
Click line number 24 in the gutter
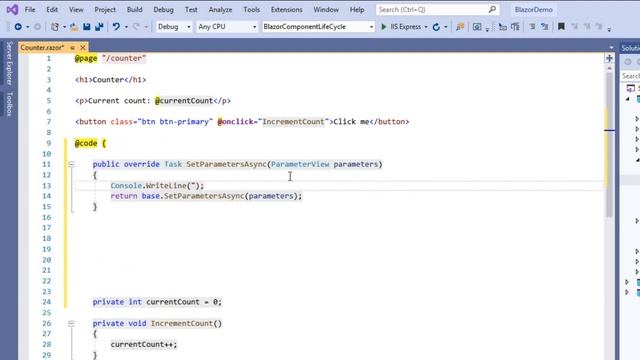pos(47,302)
